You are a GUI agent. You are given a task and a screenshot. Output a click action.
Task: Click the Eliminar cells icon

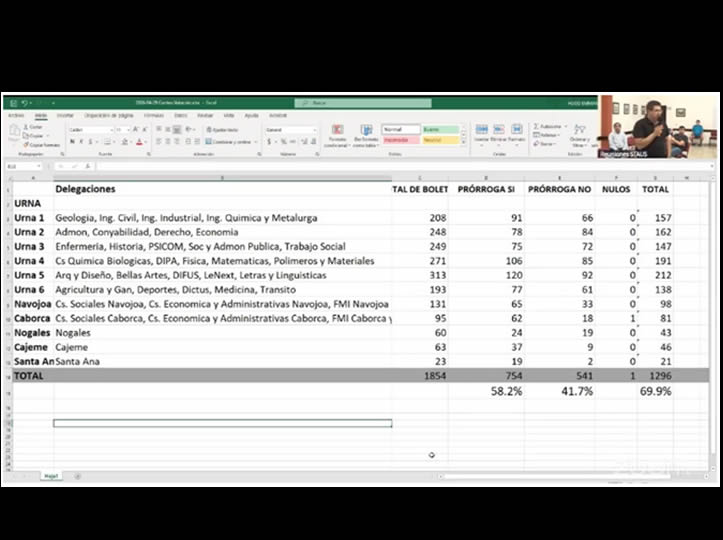(499, 131)
